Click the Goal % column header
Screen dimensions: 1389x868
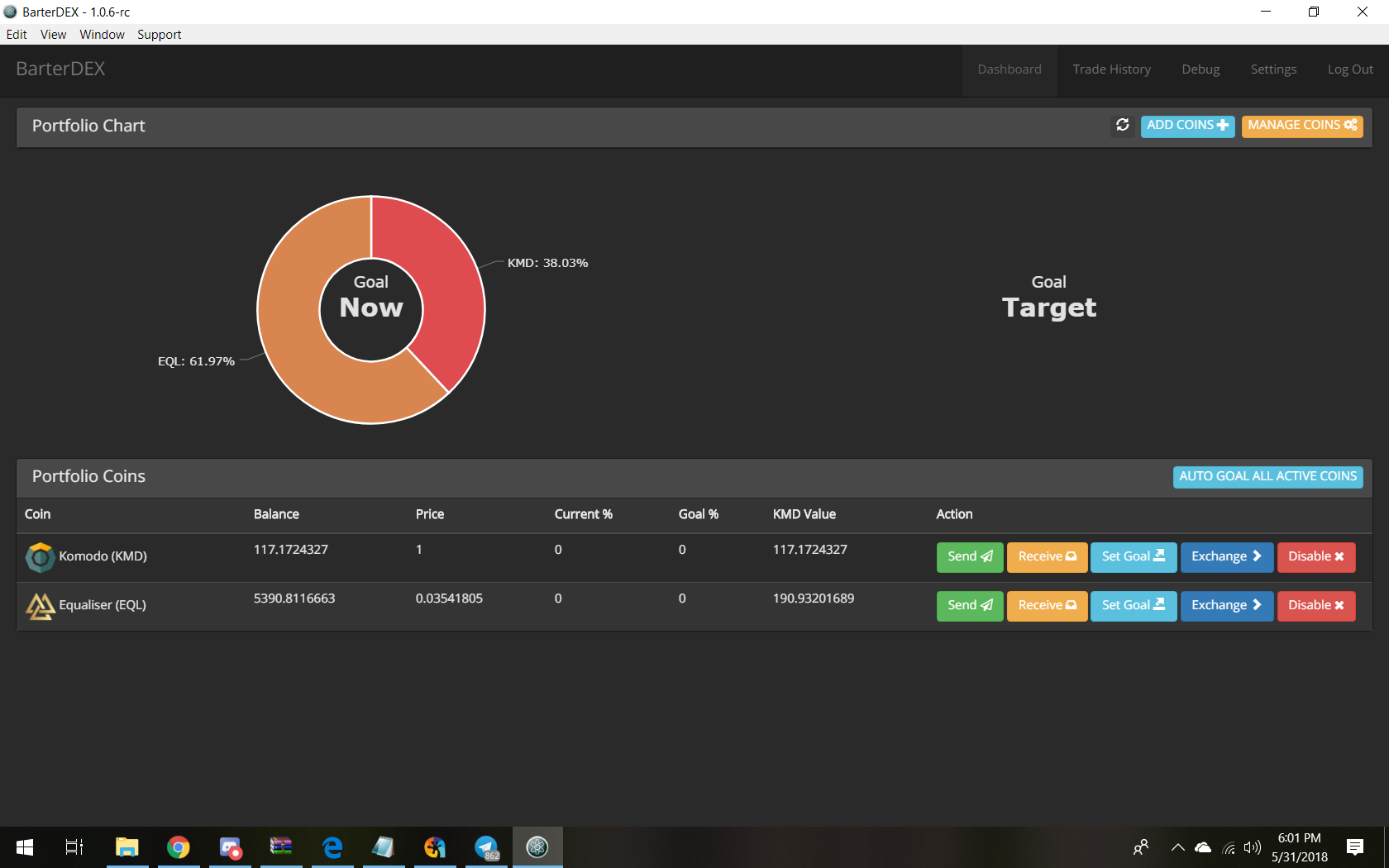[699, 514]
